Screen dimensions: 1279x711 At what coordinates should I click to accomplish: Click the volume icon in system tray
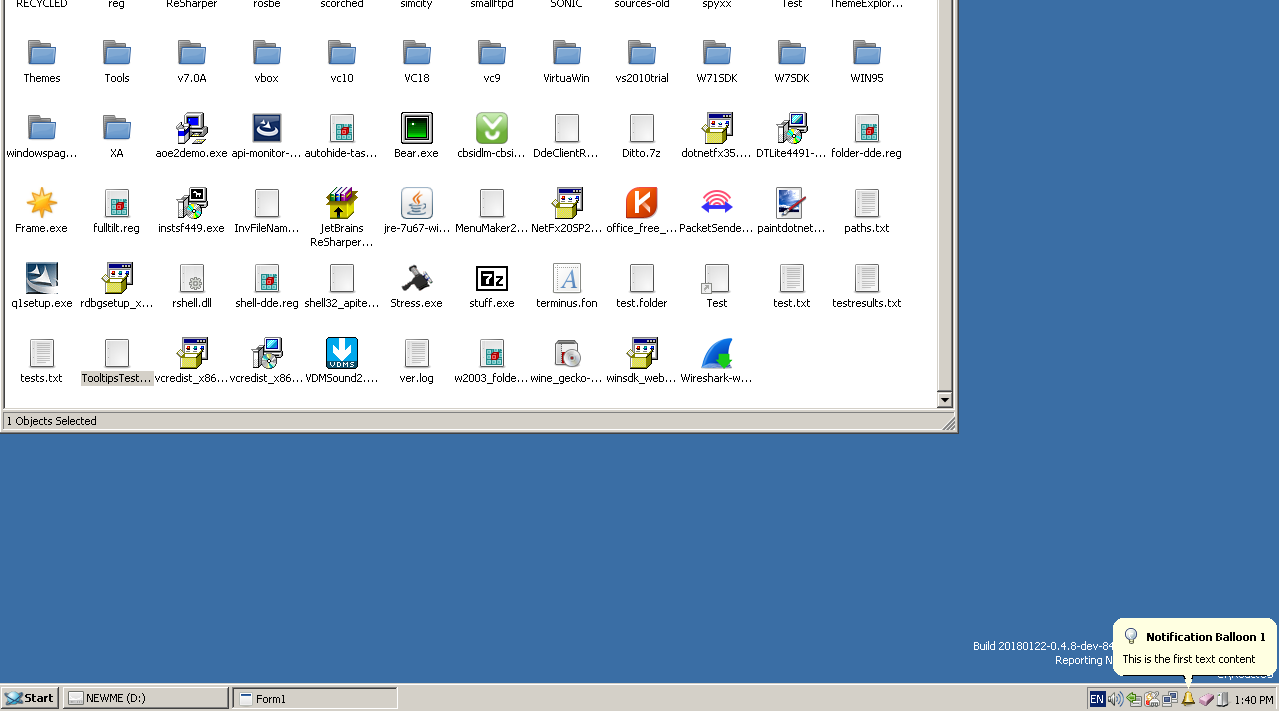click(x=1114, y=698)
